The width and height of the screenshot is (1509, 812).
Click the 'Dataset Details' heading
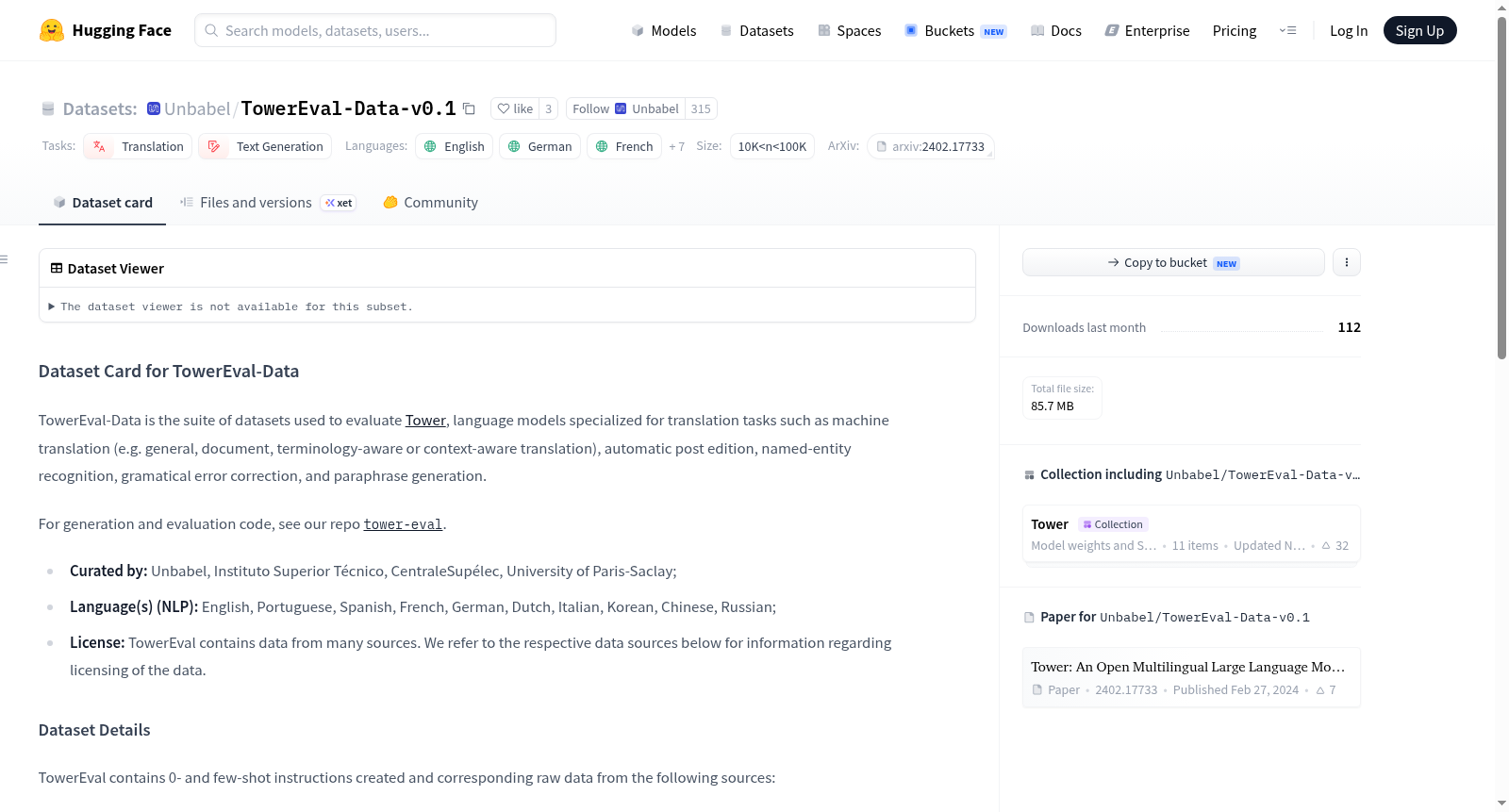tap(94, 730)
